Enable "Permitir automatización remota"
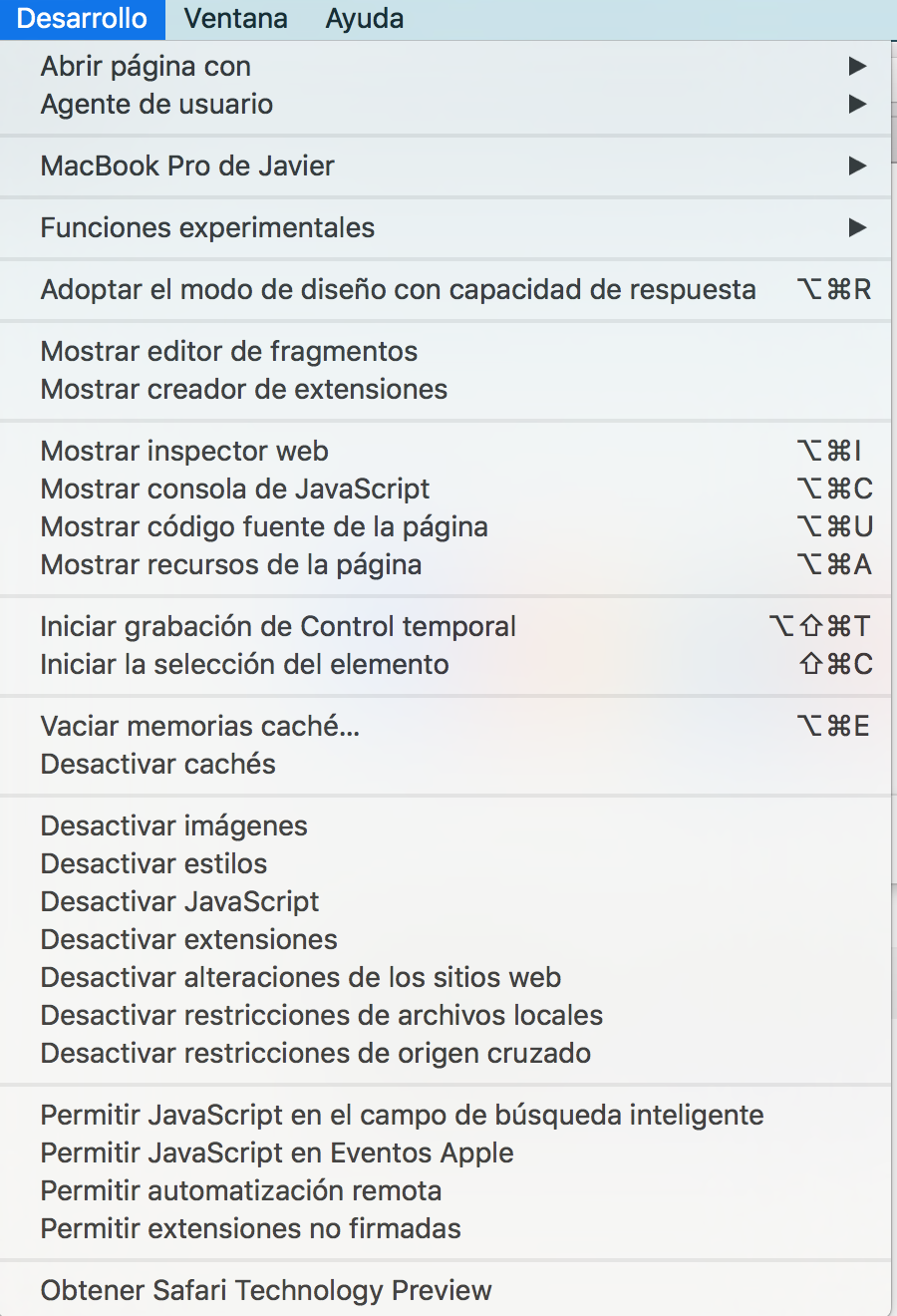 point(241,1190)
